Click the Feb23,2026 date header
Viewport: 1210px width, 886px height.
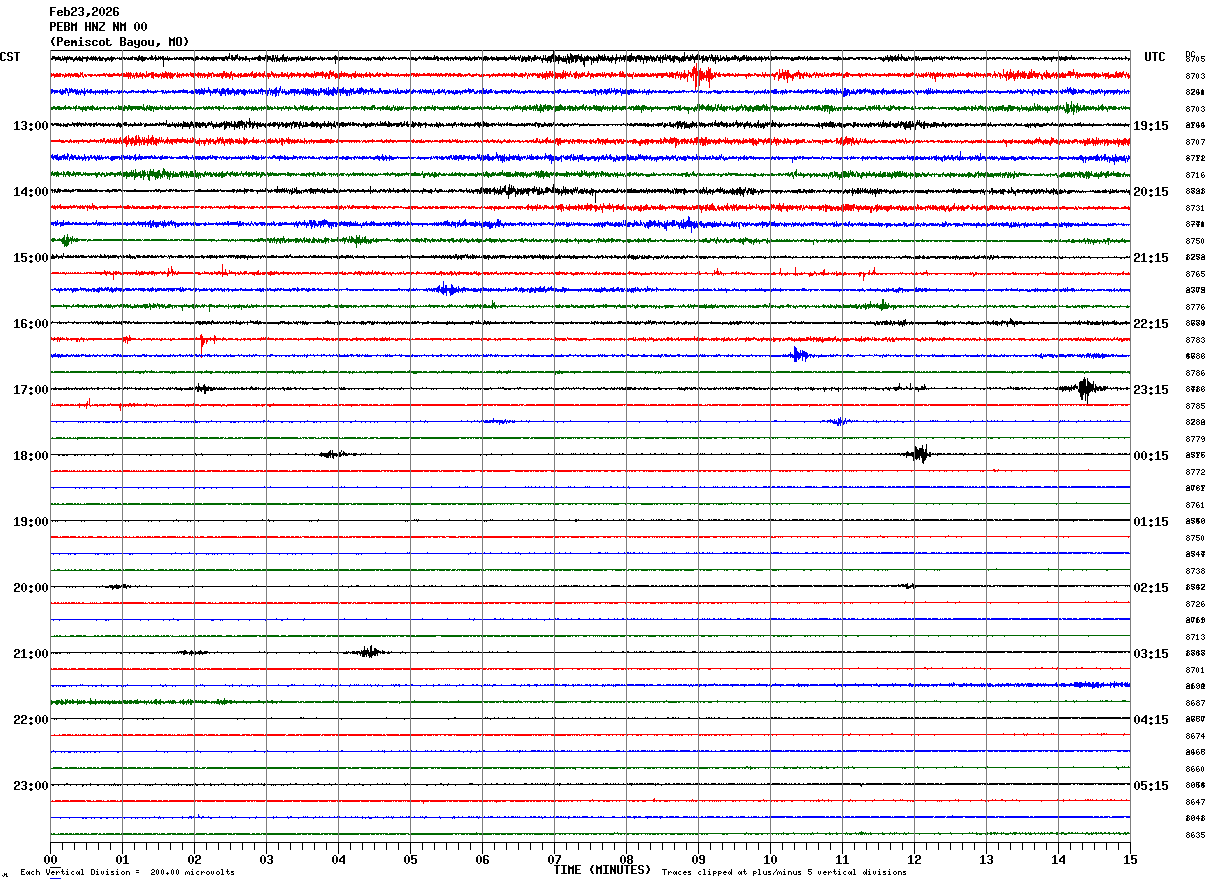point(84,12)
